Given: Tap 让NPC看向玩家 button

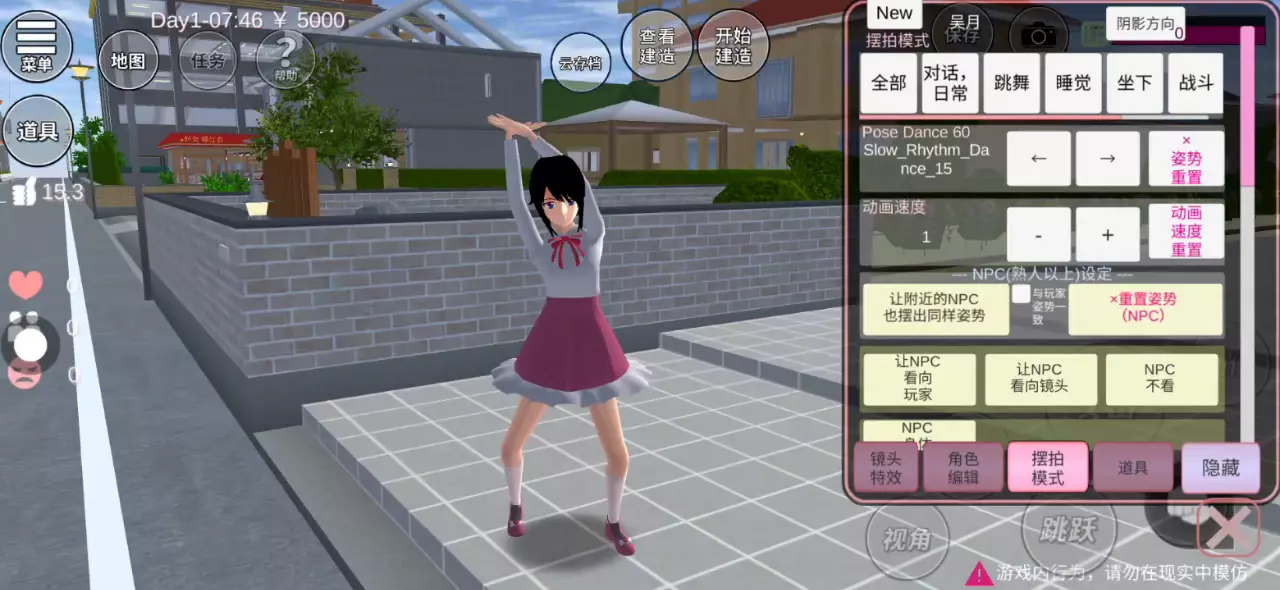Looking at the screenshot, I should click(x=919, y=379).
